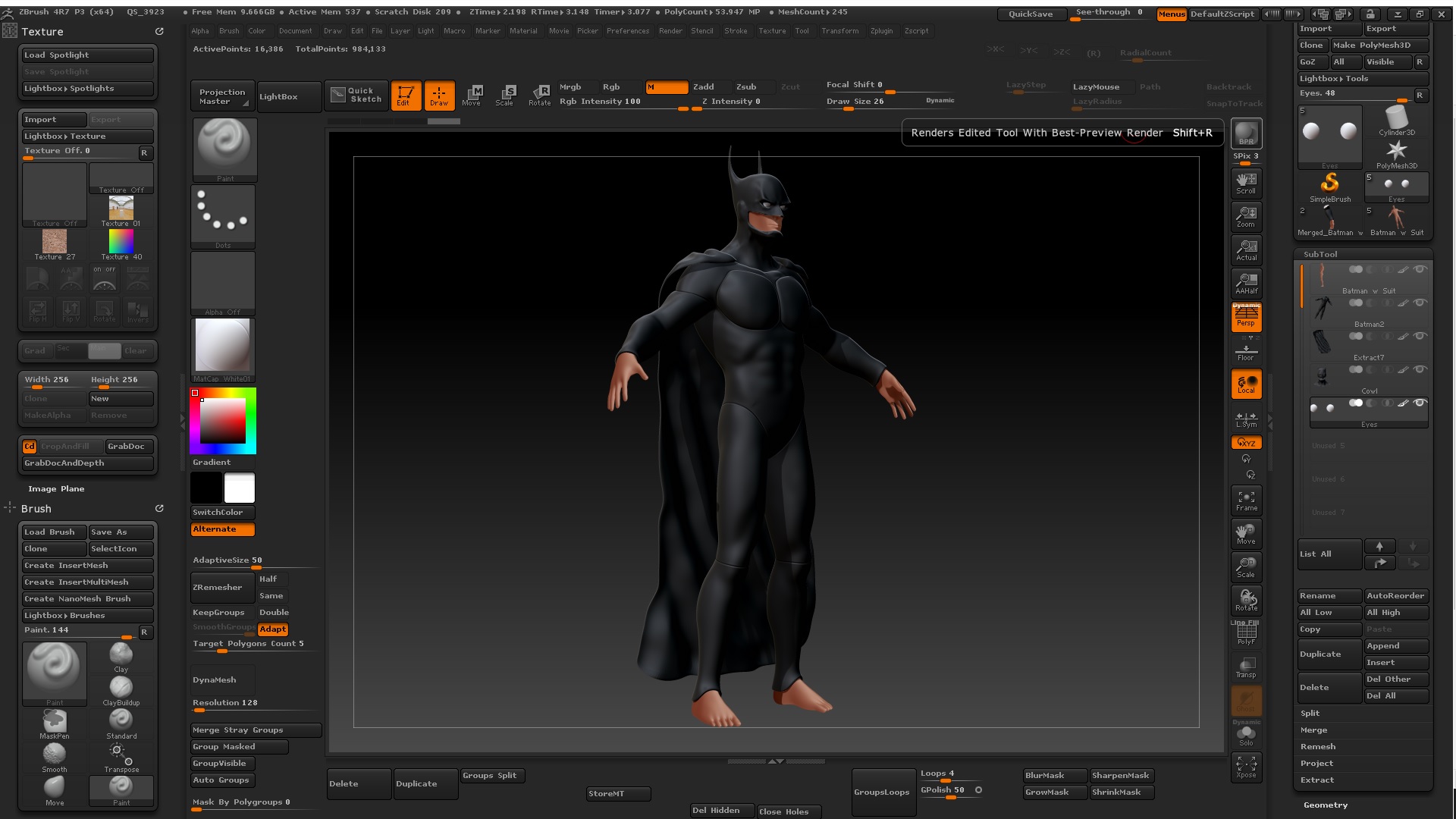This screenshot has width=1456, height=819.
Task: Choose the Smooth brush
Action: click(55, 757)
